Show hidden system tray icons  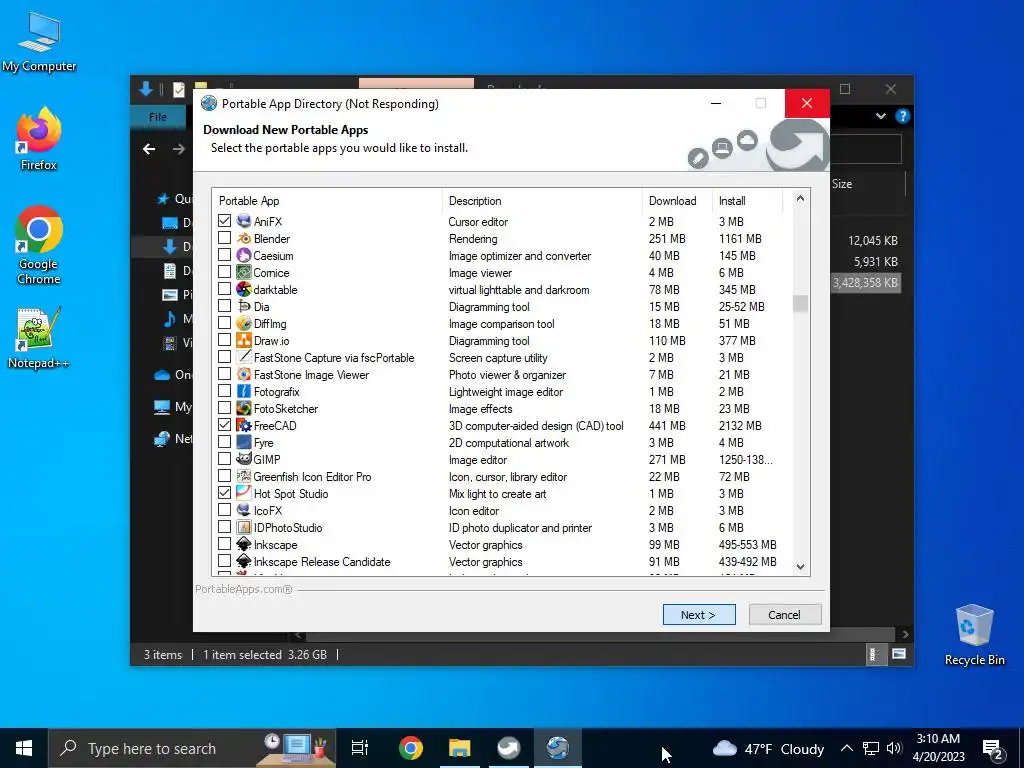coord(846,748)
